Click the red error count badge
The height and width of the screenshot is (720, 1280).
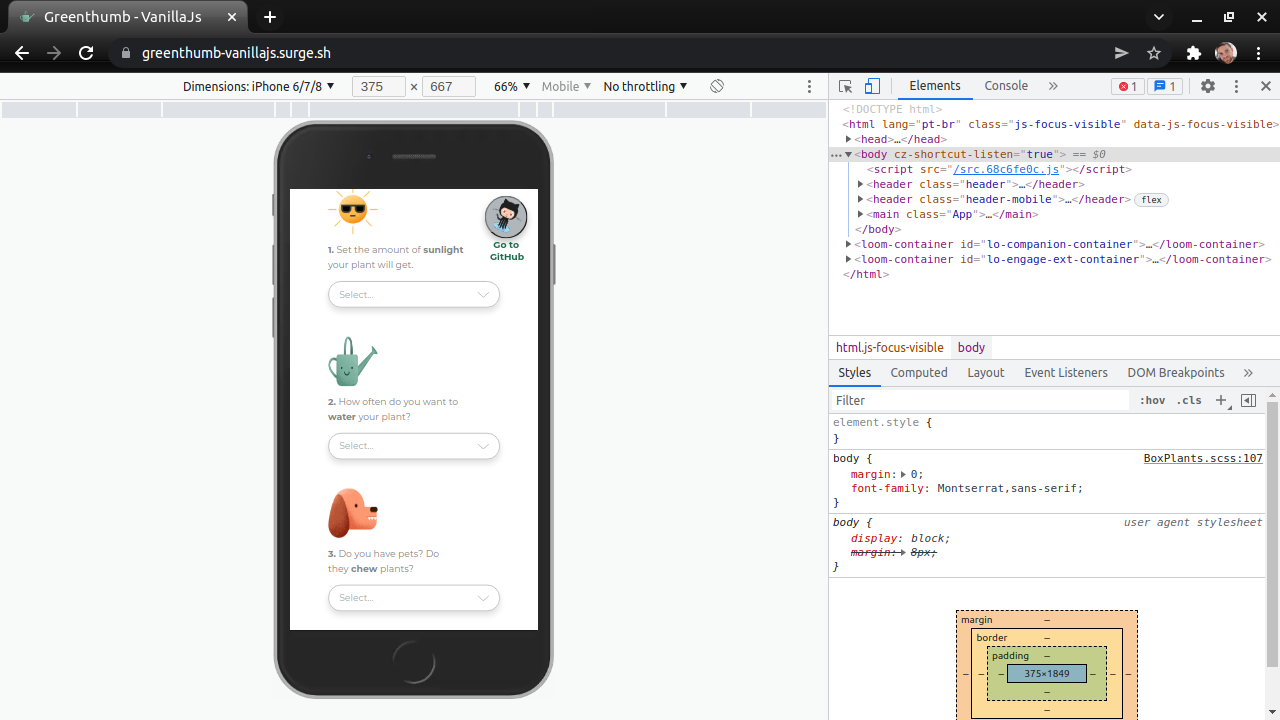click(x=1128, y=86)
